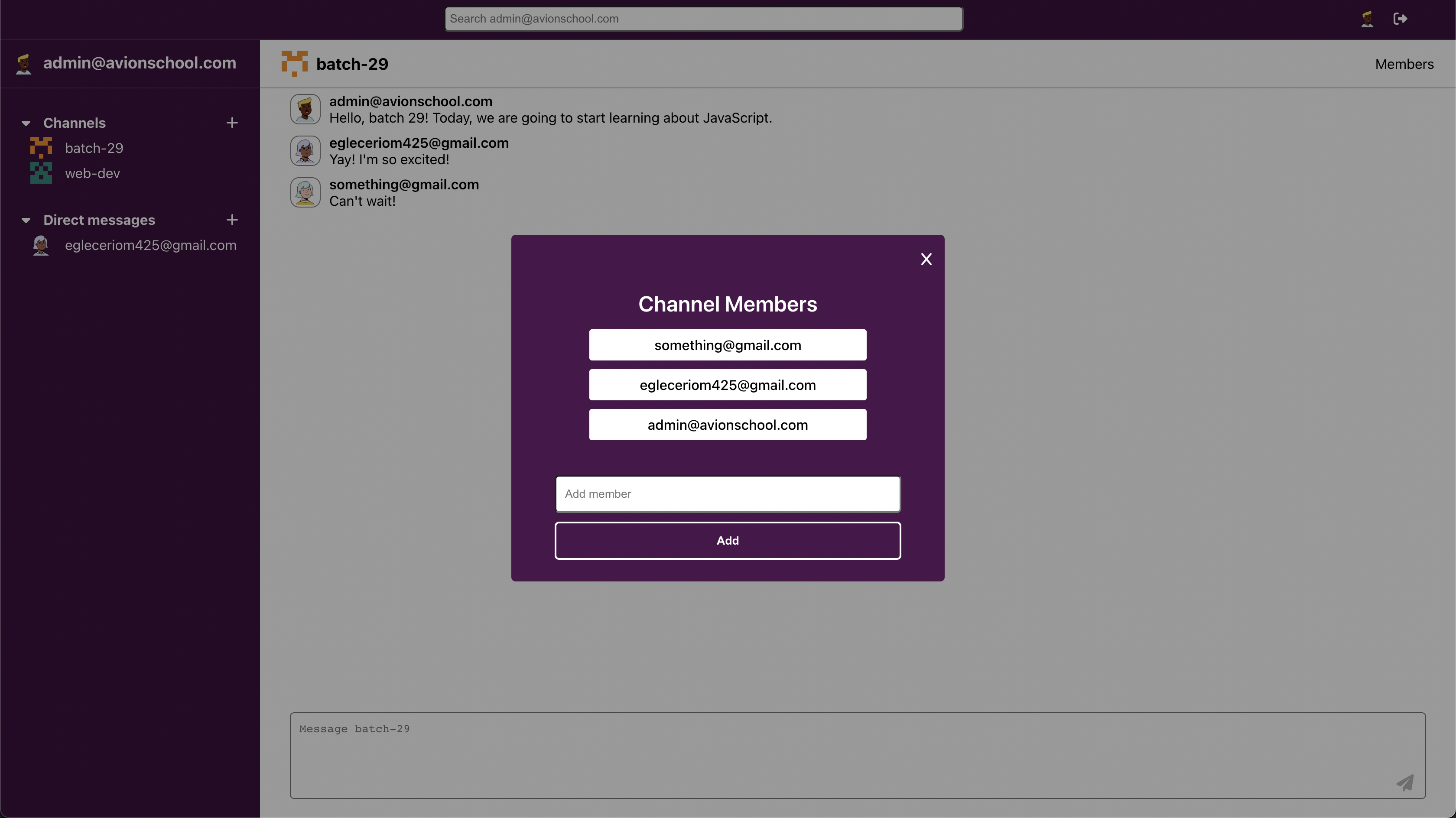
Task: Click admin avatar beside first chat message
Action: 305,109
